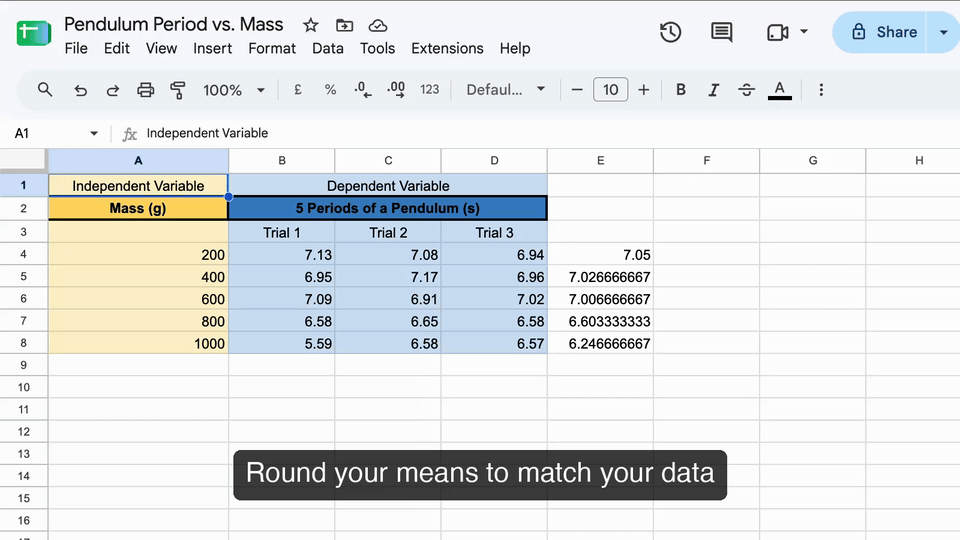Select the 5 Periods of a Pendulum cell
This screenshot has width=960, height=540.
[388, 208]
